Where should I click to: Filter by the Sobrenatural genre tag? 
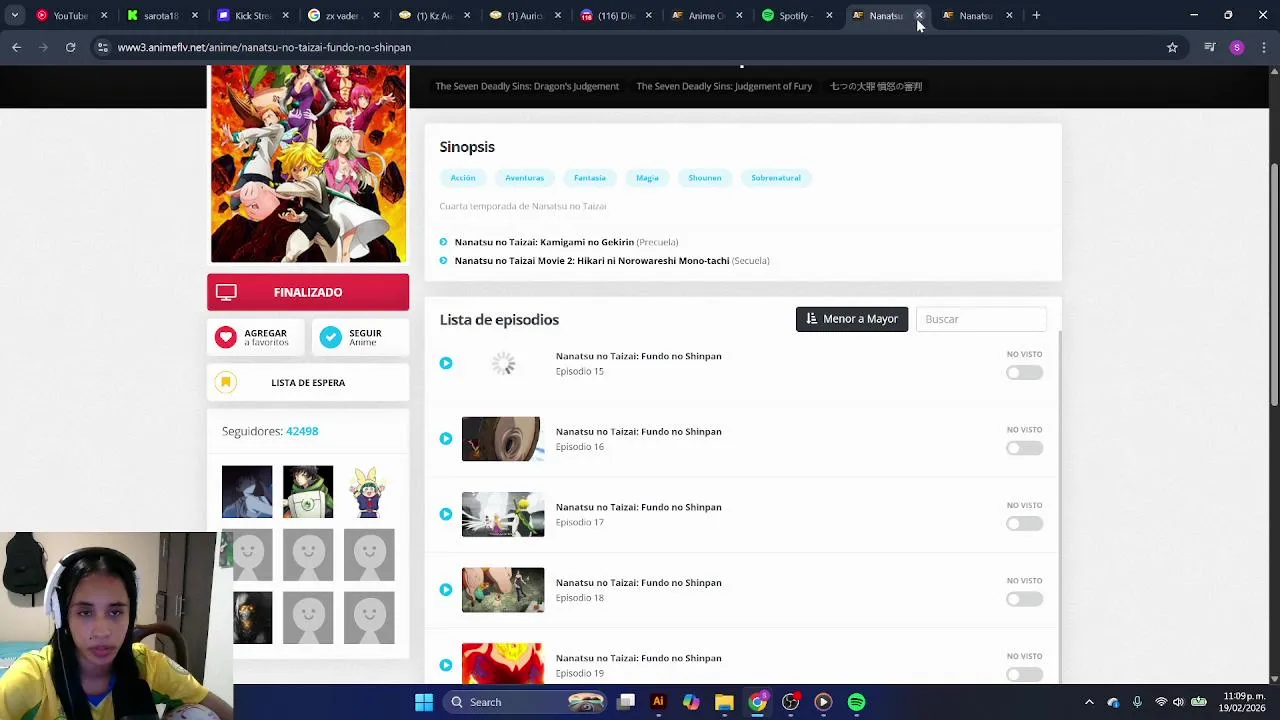(776, 178)
